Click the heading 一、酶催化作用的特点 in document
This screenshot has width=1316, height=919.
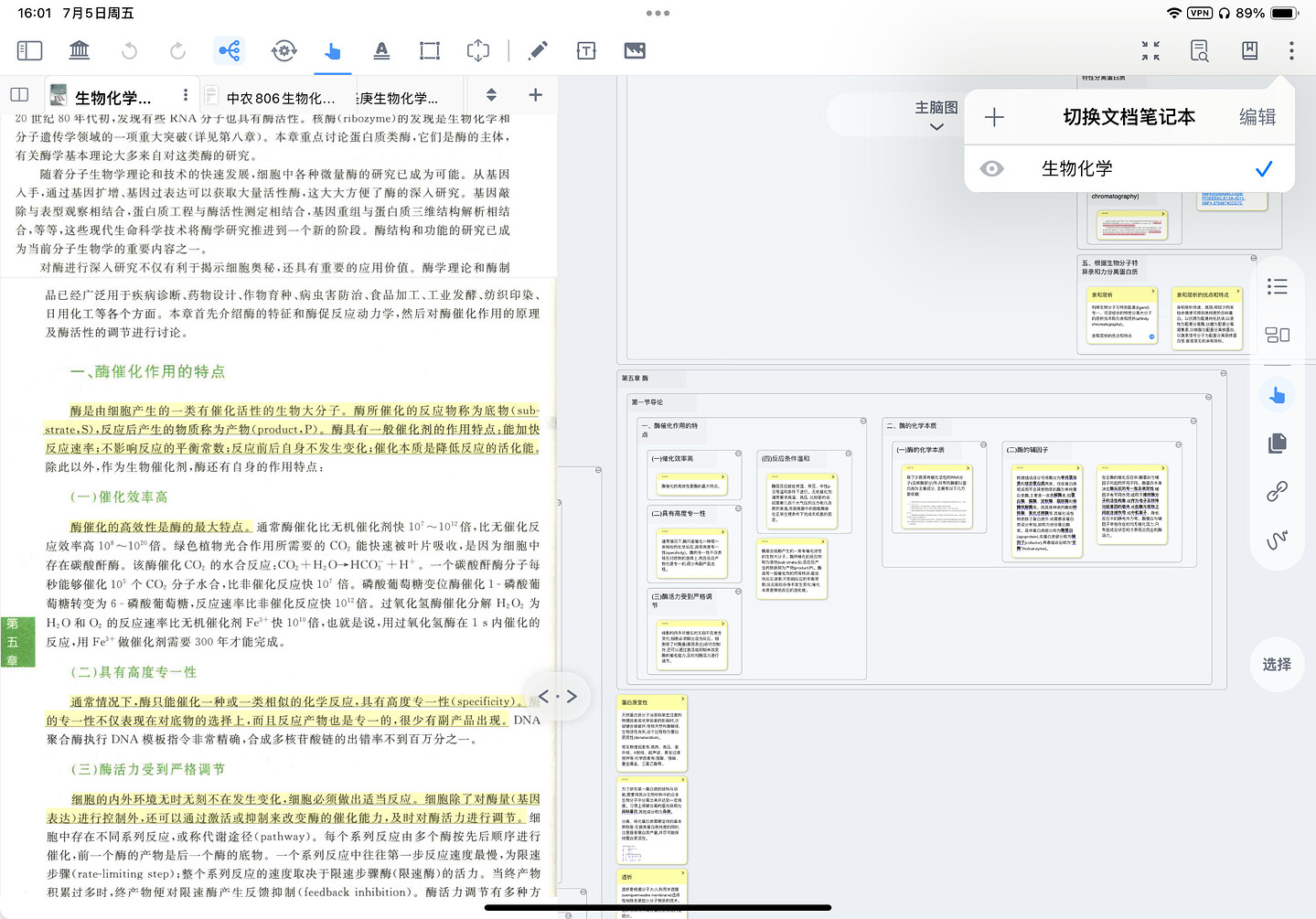click(x=147, y=371)
